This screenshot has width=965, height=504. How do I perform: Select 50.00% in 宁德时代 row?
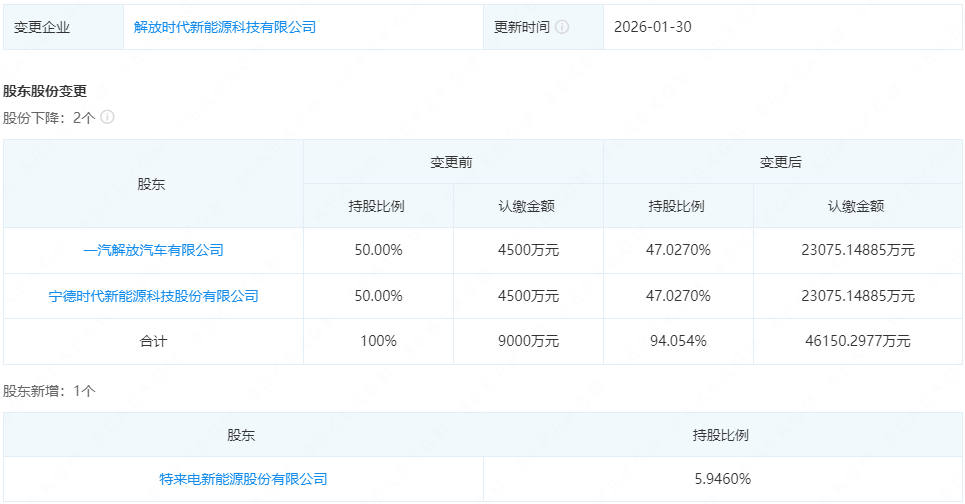(378, 296)
